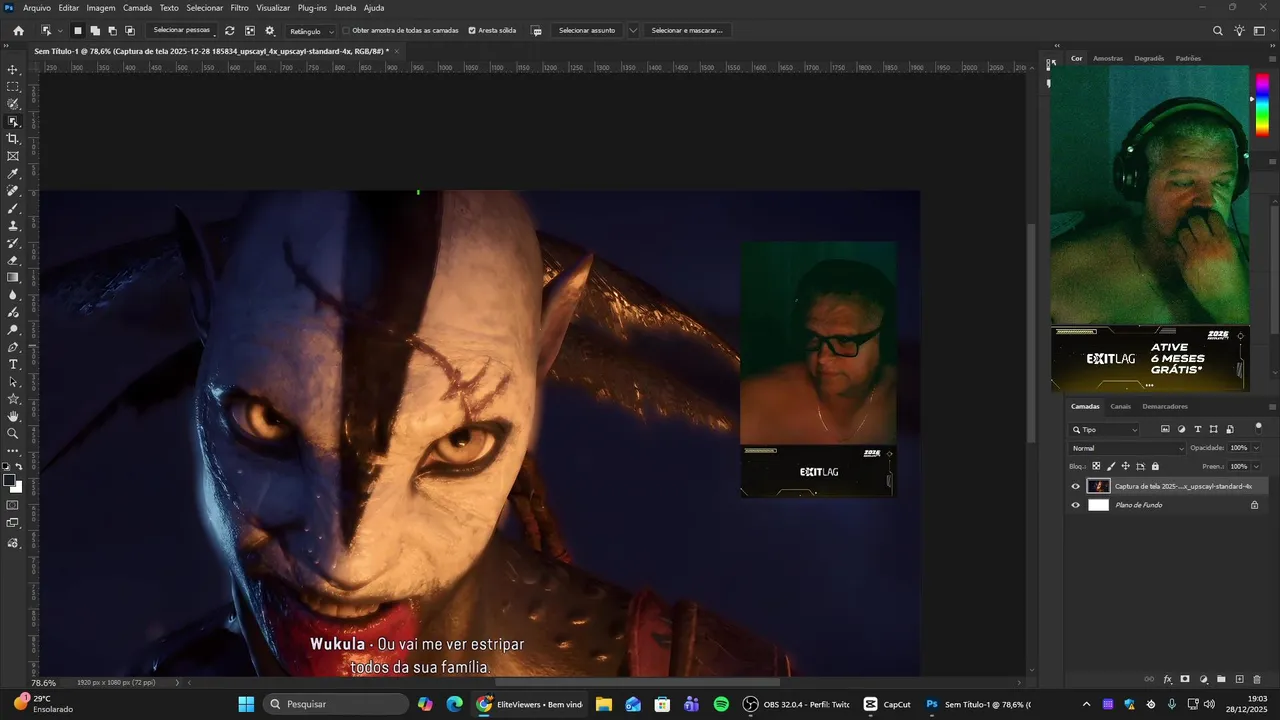Click the 'Selecionar assunto' button
1280x720 pixels.
[587, 31]
